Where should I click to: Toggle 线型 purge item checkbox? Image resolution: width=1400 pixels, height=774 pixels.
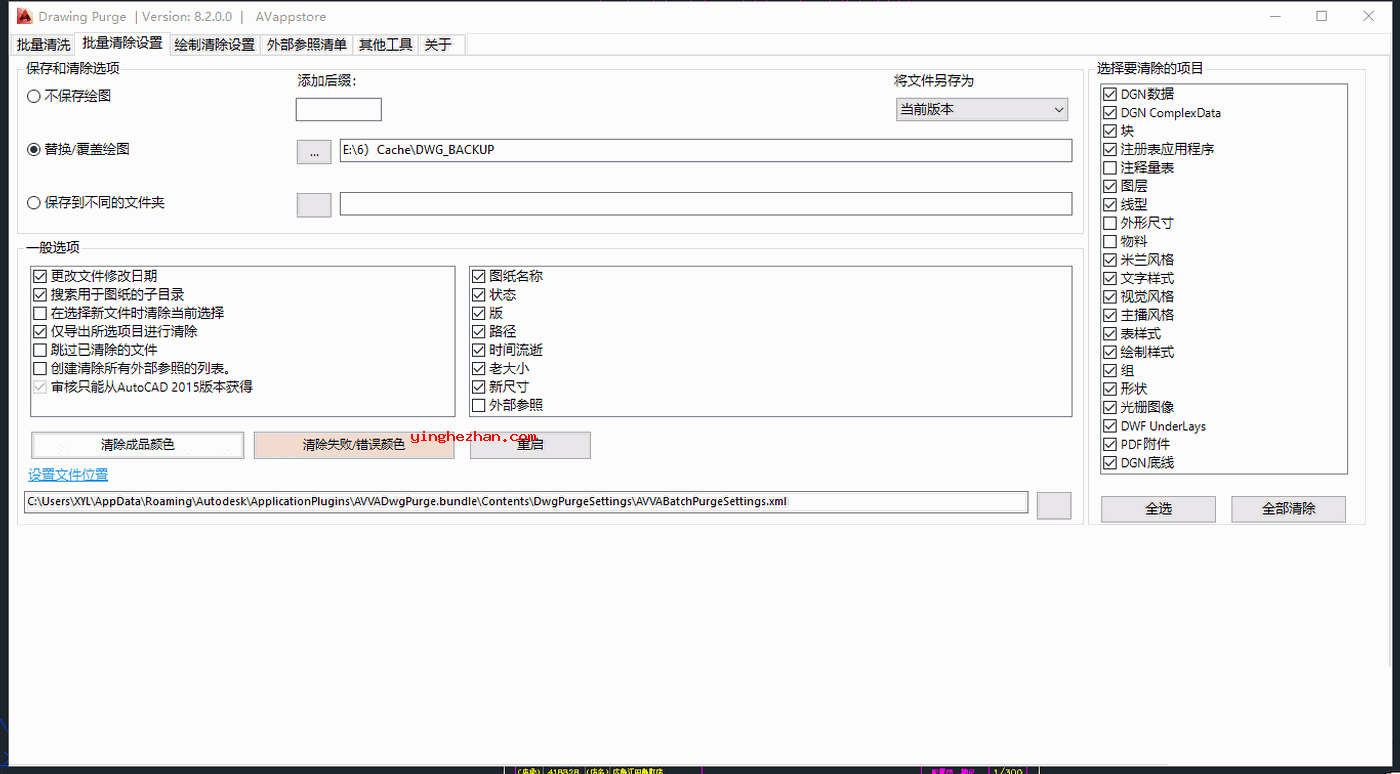point(1110,205)
